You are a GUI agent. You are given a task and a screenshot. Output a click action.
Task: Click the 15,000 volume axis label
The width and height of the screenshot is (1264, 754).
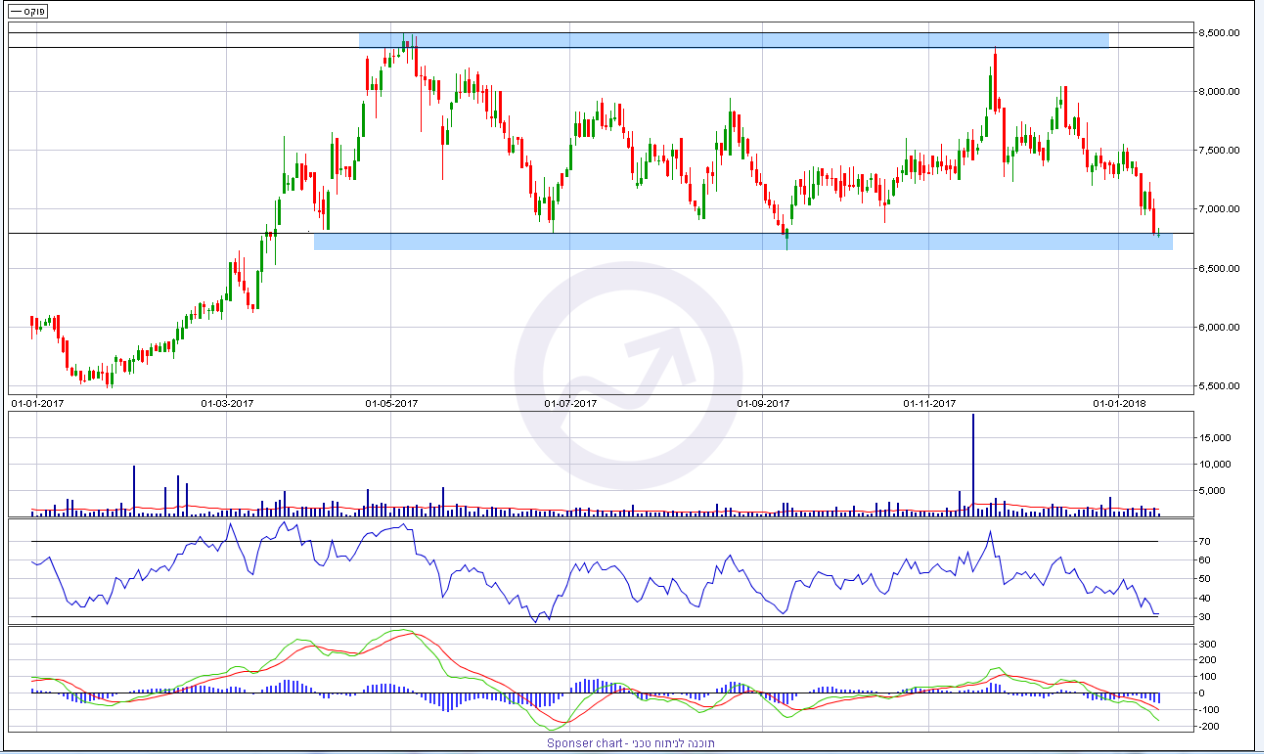1215,438
